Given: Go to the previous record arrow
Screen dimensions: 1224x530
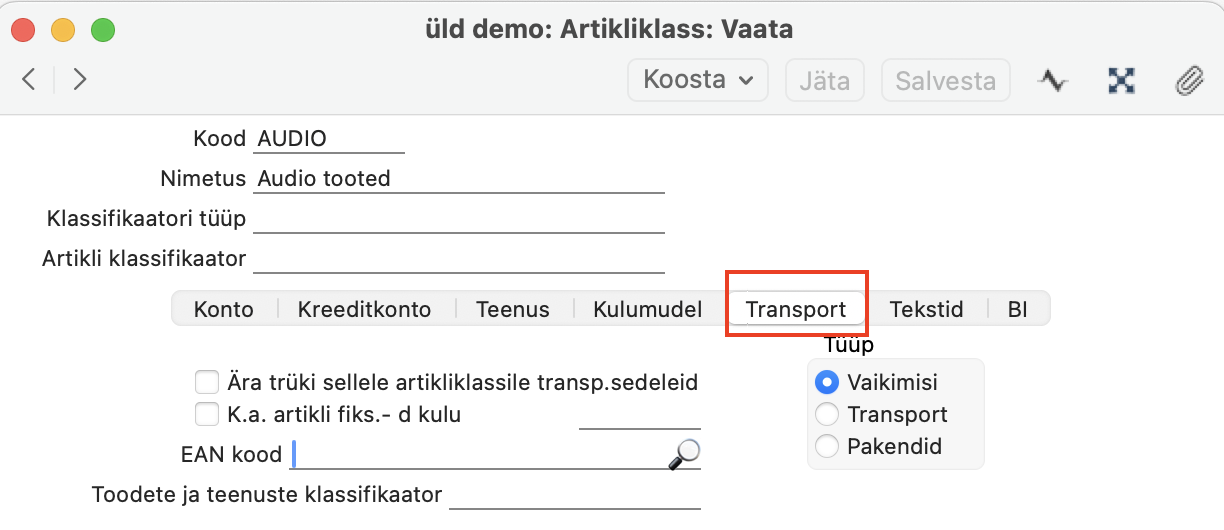Looking at the screenshot, I should tap(29, 80).
